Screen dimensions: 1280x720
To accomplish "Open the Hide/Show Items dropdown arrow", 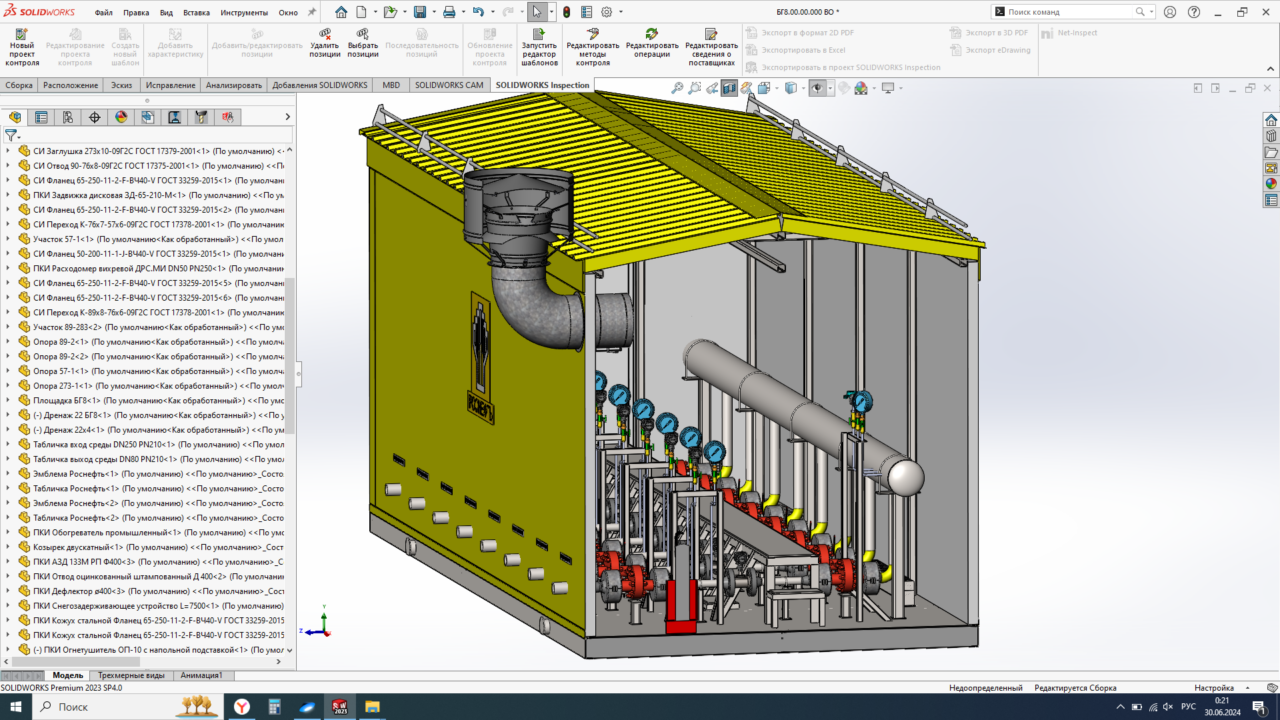I will point(830,88).
